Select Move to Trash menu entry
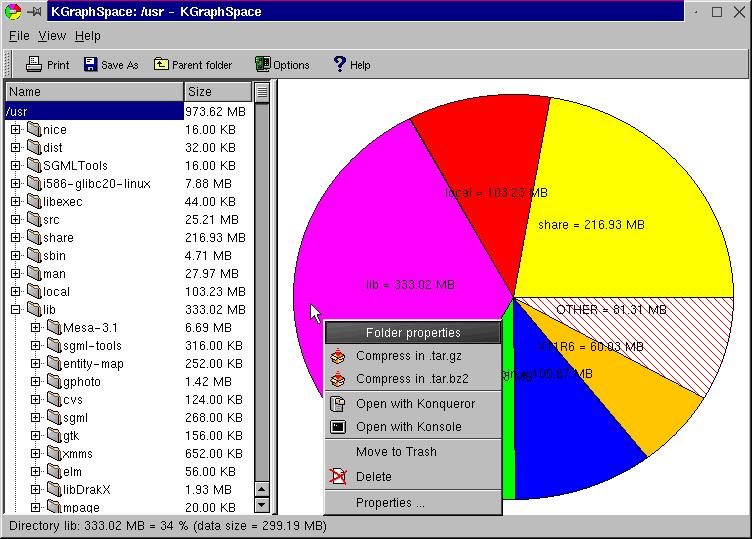The height and width of the screenshot is (539, 752). [413, 452]
